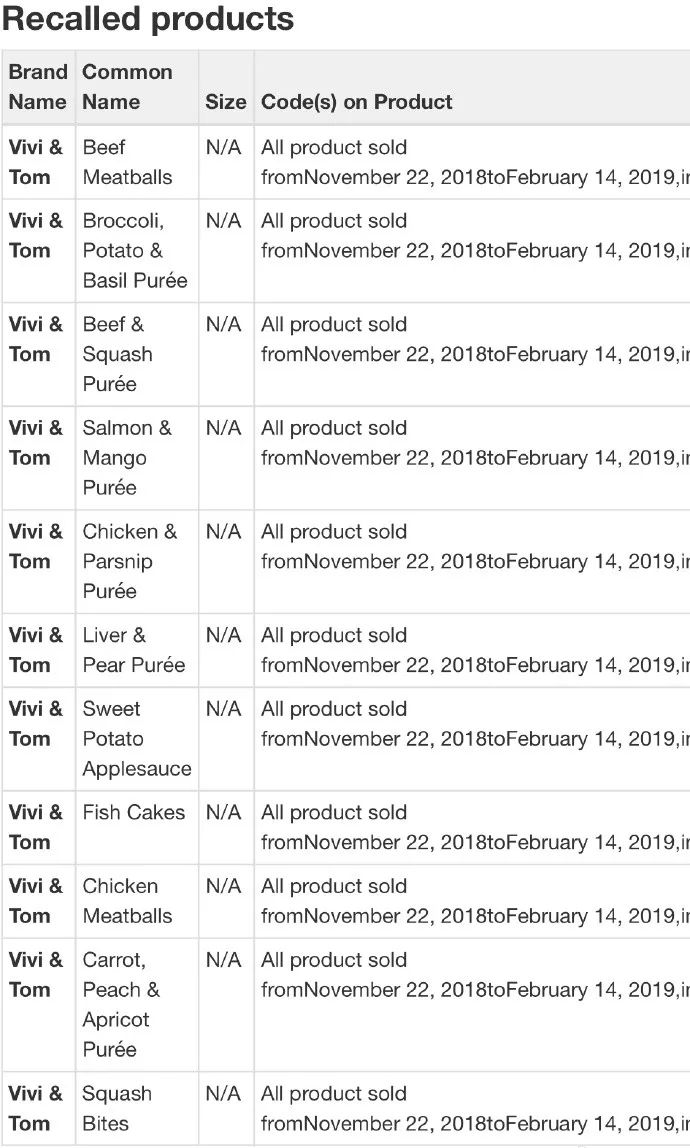Image resolution: width=690 pixels, height=1148 pixels.
Task: Select the "Squash Bites" product name
Action: [x=117, y=1108]
